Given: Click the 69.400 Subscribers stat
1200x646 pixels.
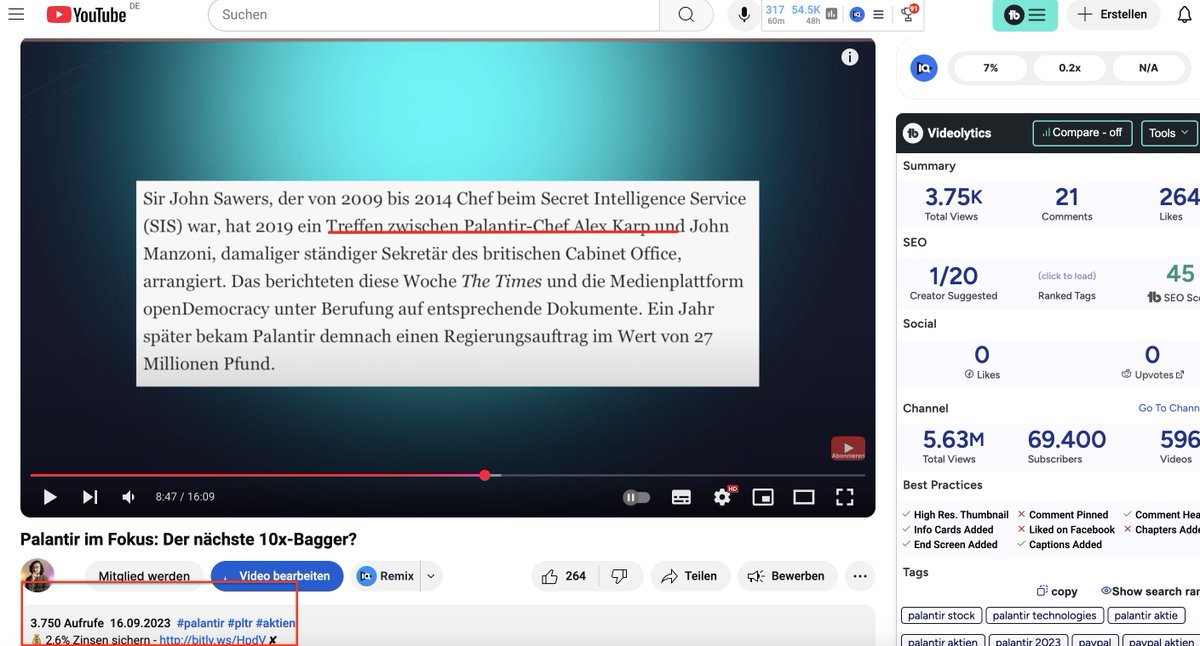Looking at the screenshot, I should (x=1067, y=446).
